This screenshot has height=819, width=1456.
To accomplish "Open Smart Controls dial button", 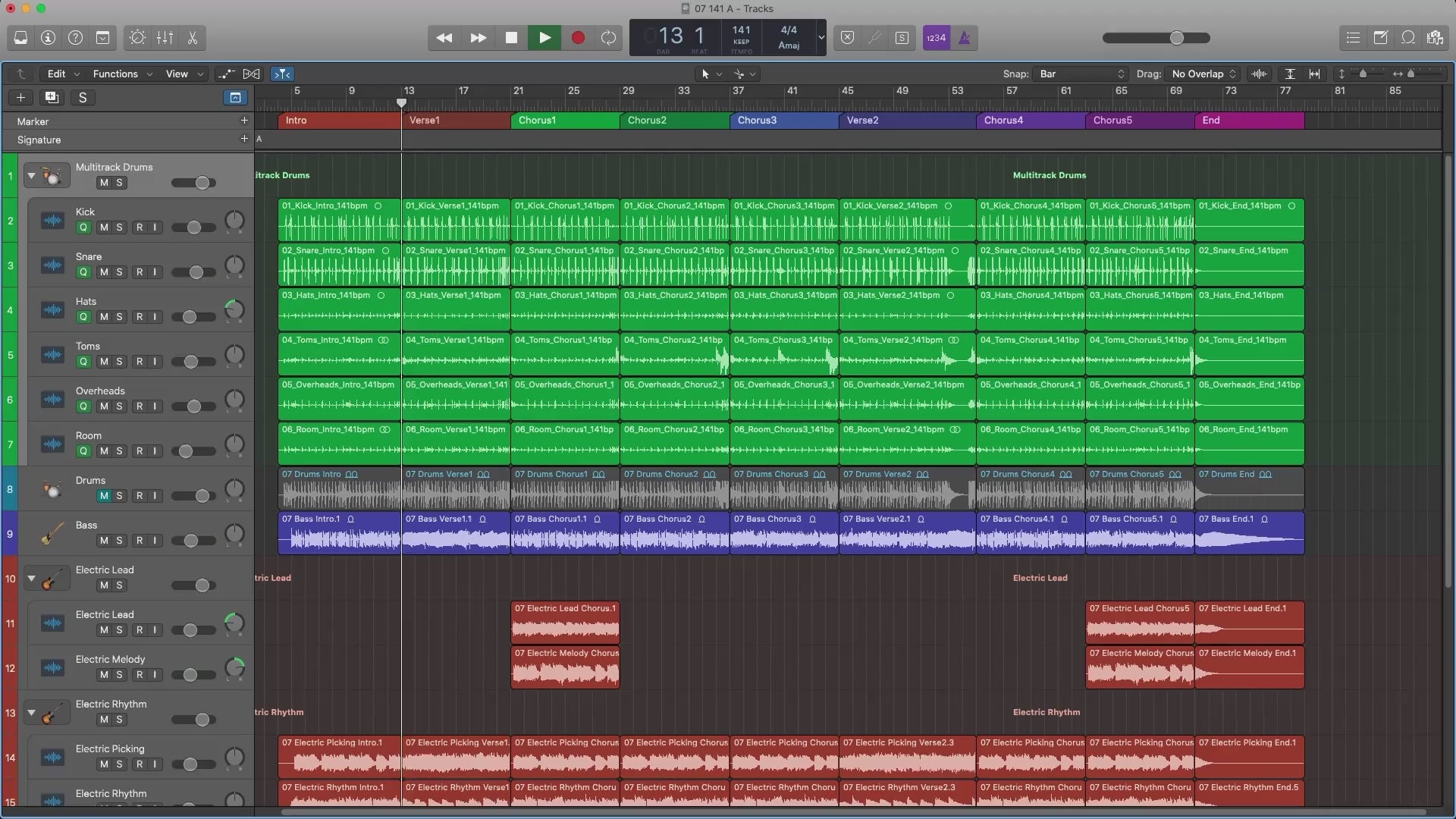I will tap(137, 37).
